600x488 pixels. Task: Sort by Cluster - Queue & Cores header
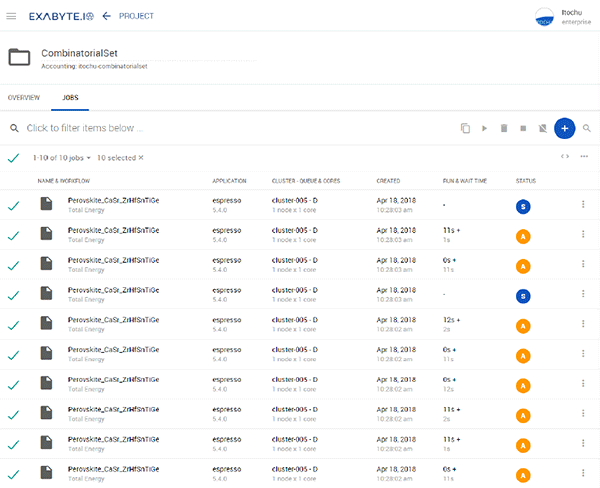[306, 181]
